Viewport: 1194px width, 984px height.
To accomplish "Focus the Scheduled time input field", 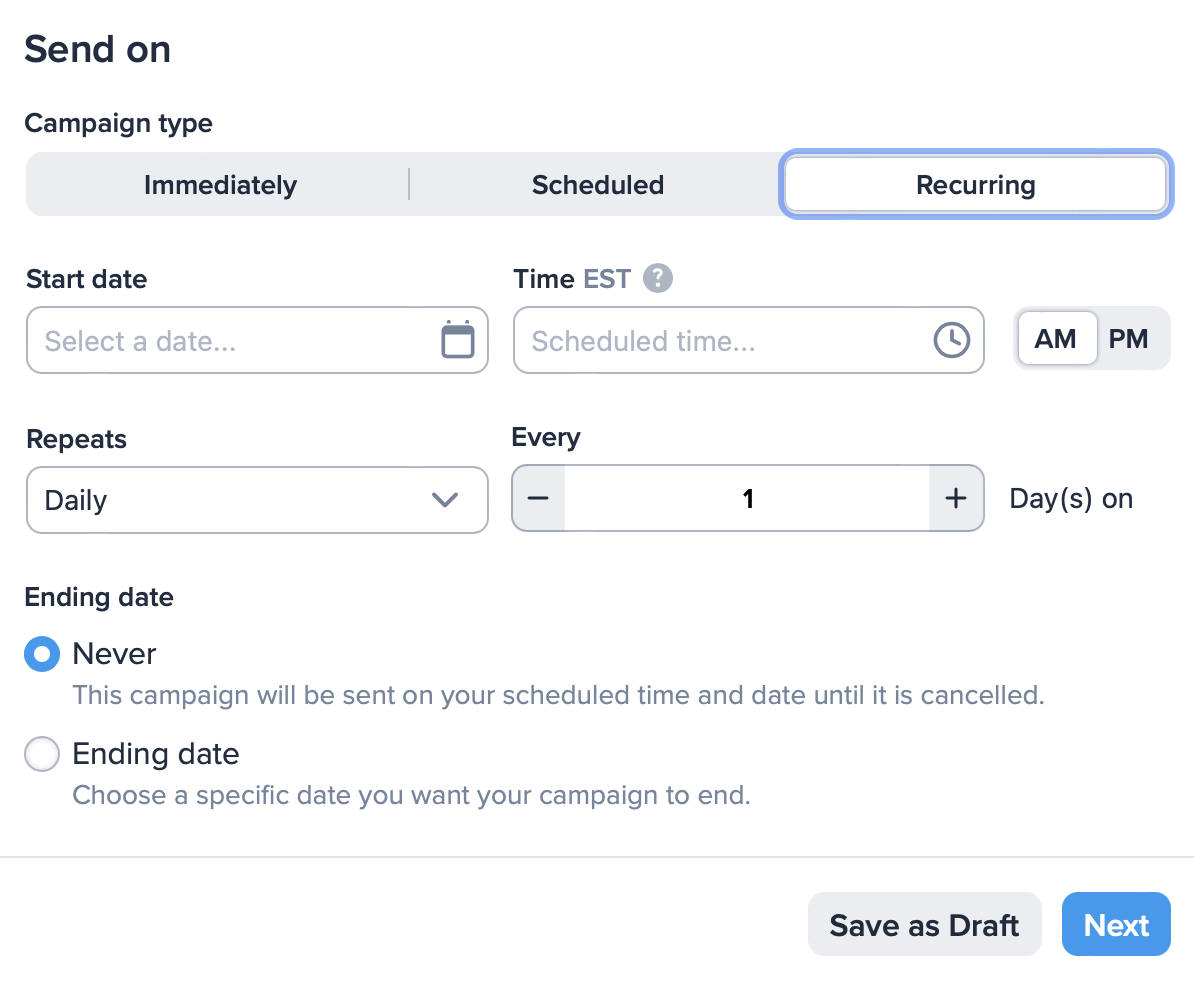I will coord(749,340).
